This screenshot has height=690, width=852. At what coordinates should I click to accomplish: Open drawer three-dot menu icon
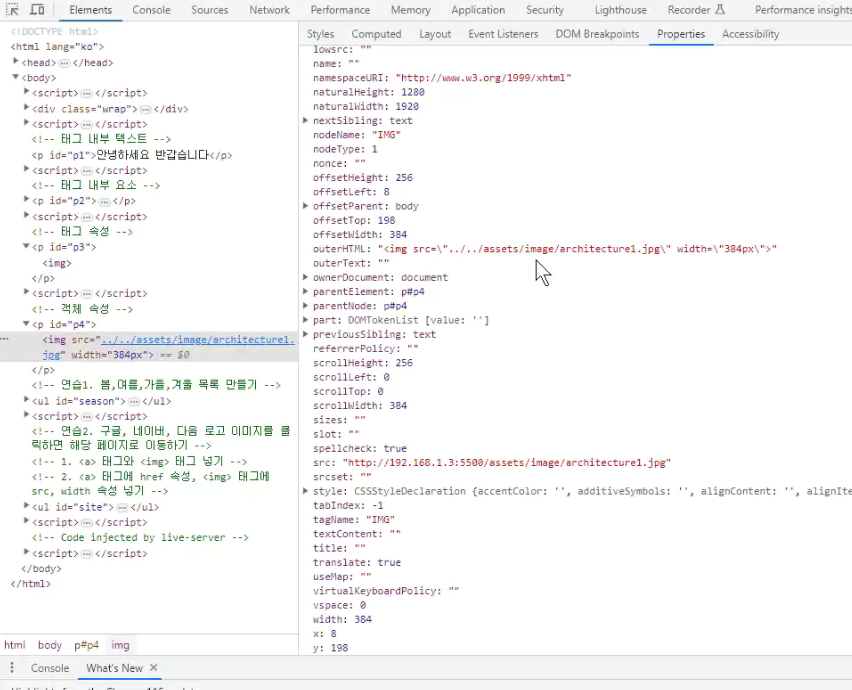[x=12, y=668]
